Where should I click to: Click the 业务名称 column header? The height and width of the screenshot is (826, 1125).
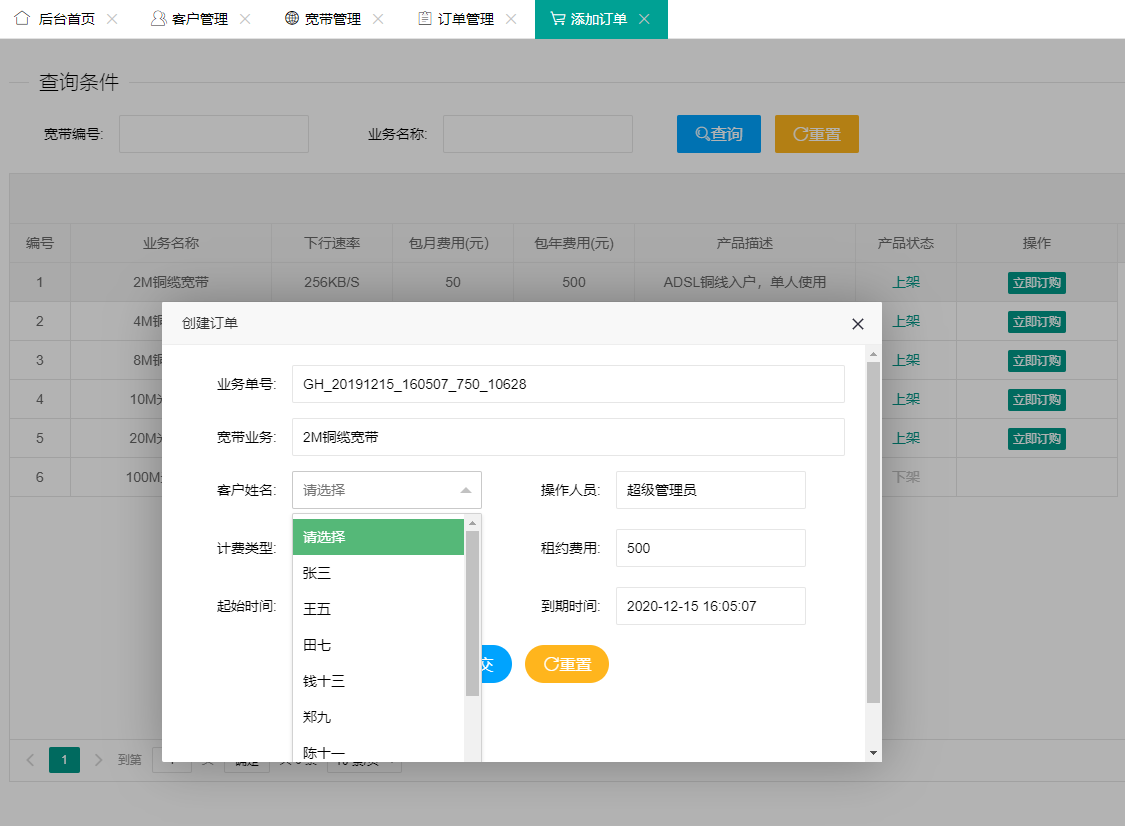click(x=171, y=243)
